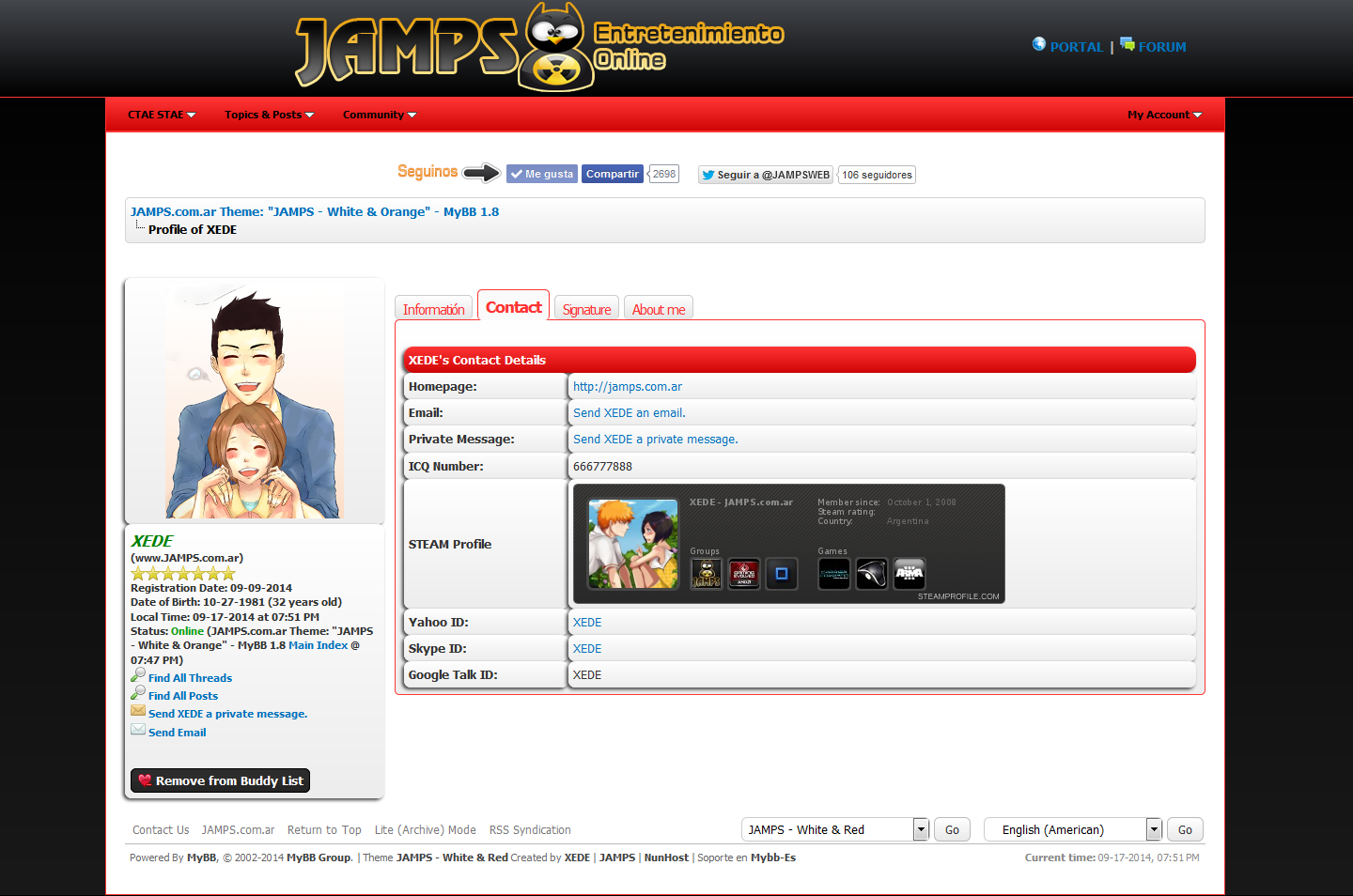1353x896 pixels.
Task: Toggle Twitter follow for @JAMPSWEB
Action: point(766,175)
